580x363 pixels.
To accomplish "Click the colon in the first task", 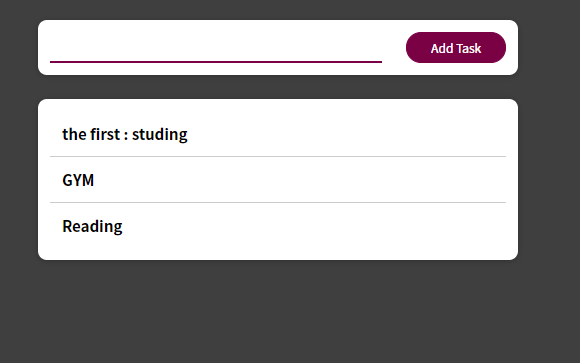I will [126, 135].
